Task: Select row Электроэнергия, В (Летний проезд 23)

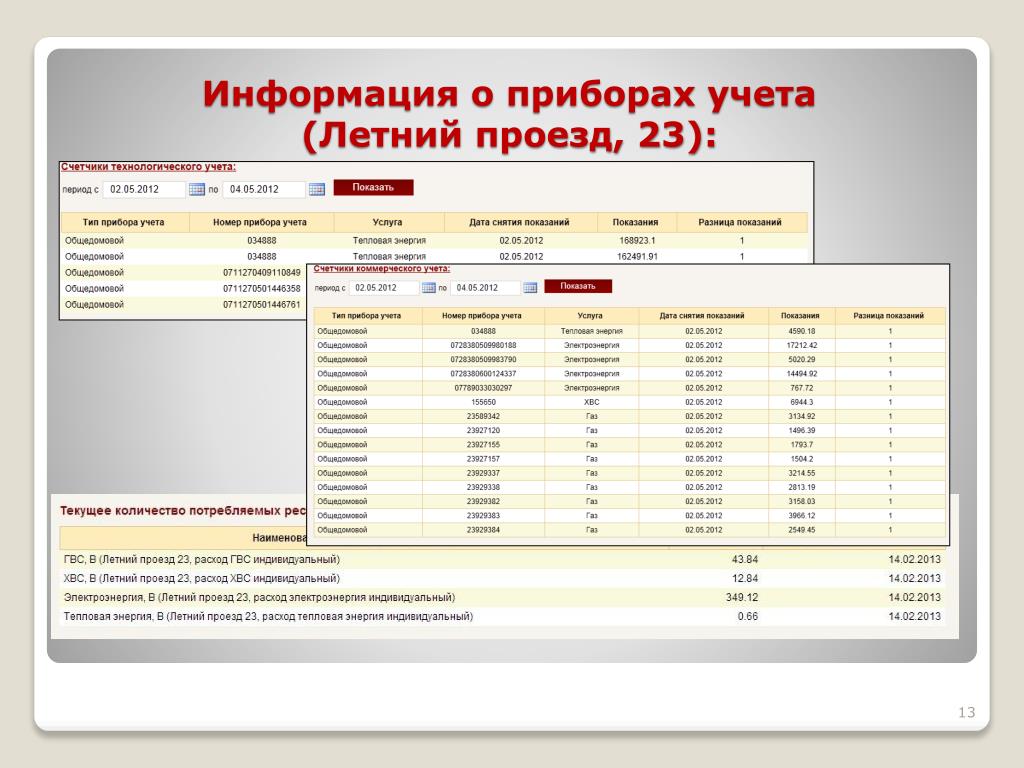Action: pyautogui.click(x=502, y=598)
